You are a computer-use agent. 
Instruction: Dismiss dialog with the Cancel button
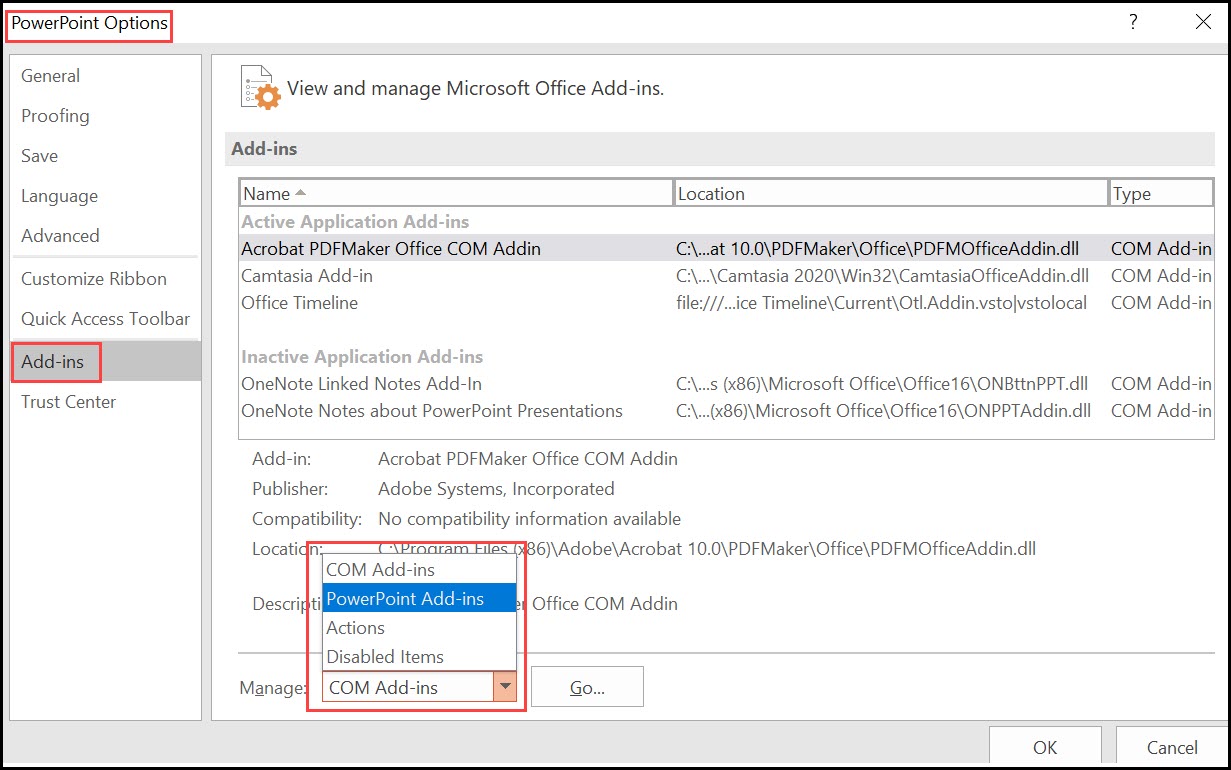point(1172,747)
